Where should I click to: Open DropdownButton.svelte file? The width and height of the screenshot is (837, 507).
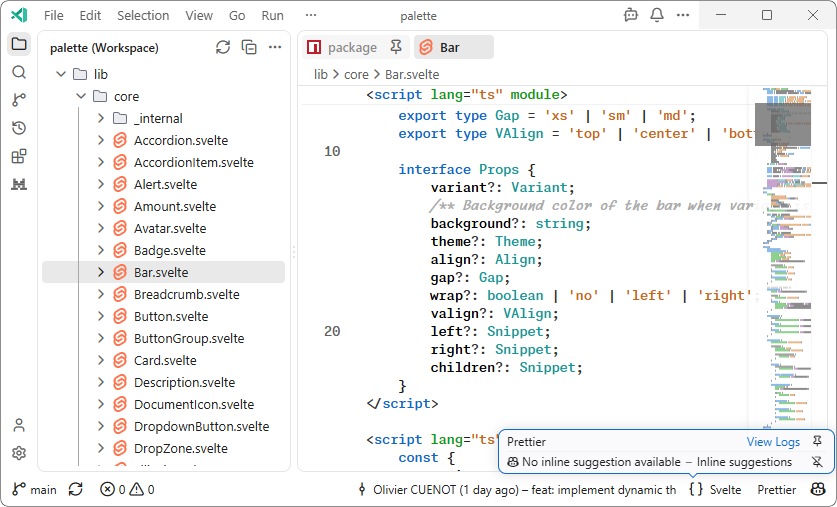coord(201,426)
